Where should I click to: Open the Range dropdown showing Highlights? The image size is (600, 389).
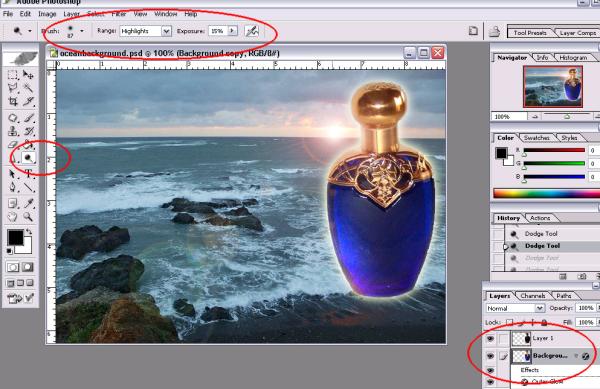pos(166,31)
